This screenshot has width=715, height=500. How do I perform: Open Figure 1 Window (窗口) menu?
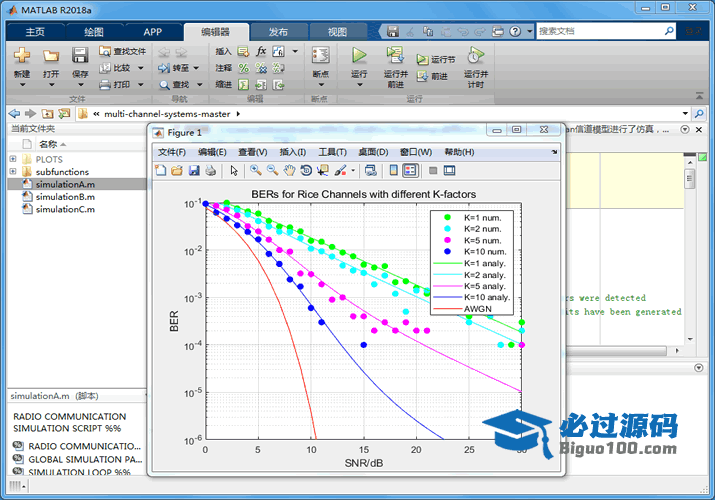click(415, 152)
